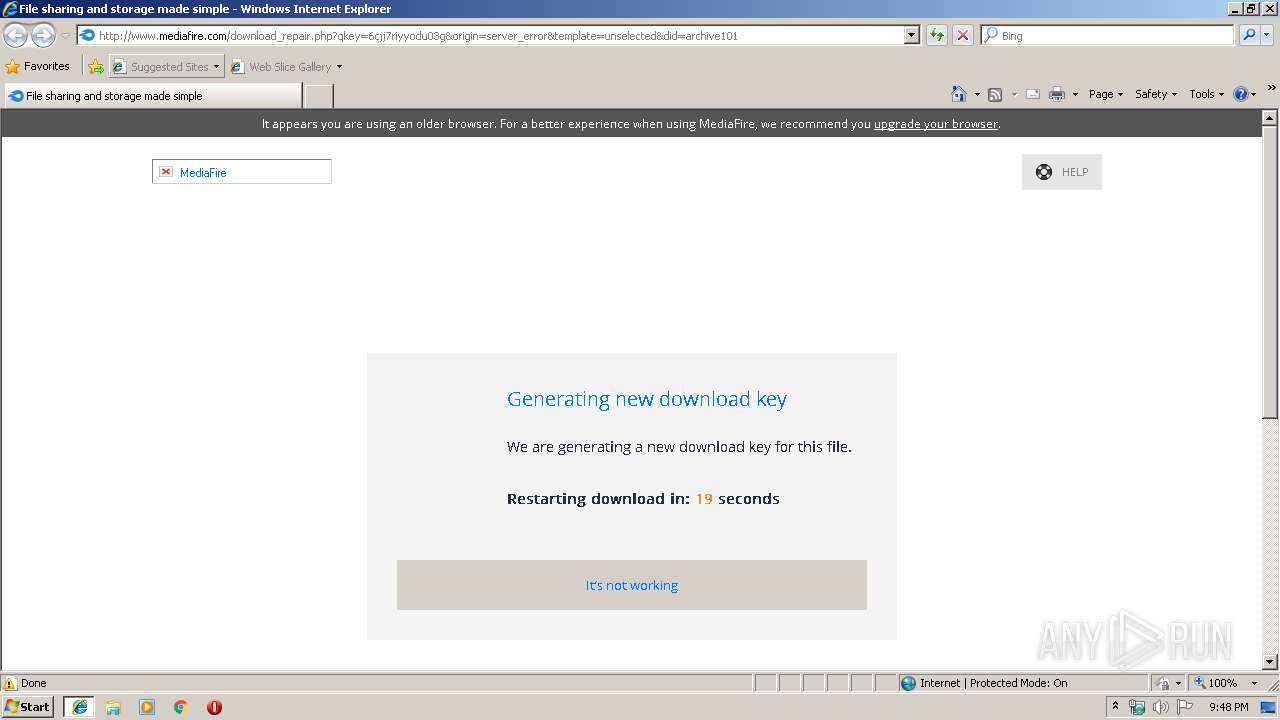
Task: Click the RSS feeds icon
Action: (995, 94)
